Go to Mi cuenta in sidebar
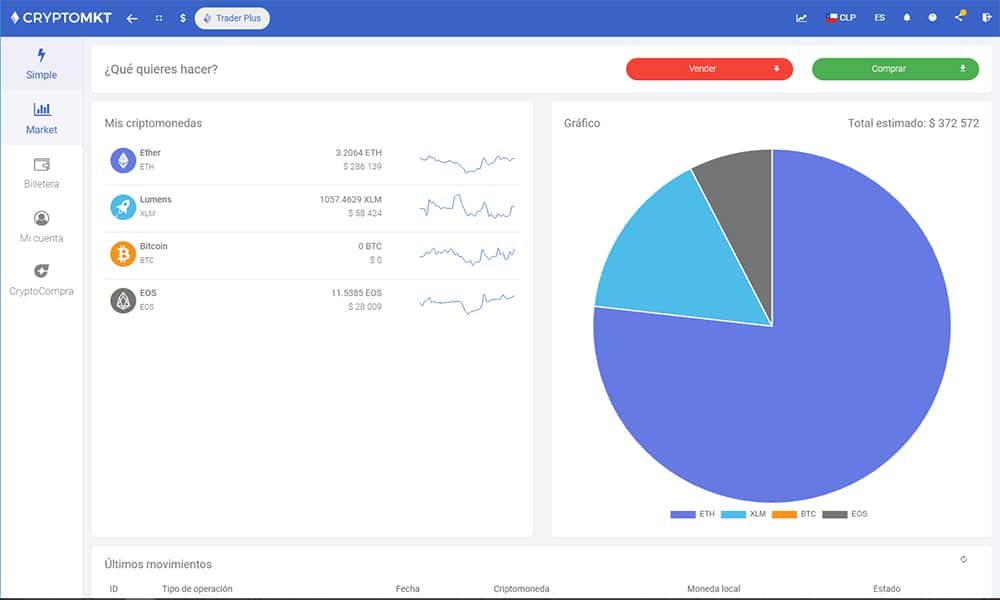Image resolution: width=1000 pixels, height=600 pixels. 41,227
